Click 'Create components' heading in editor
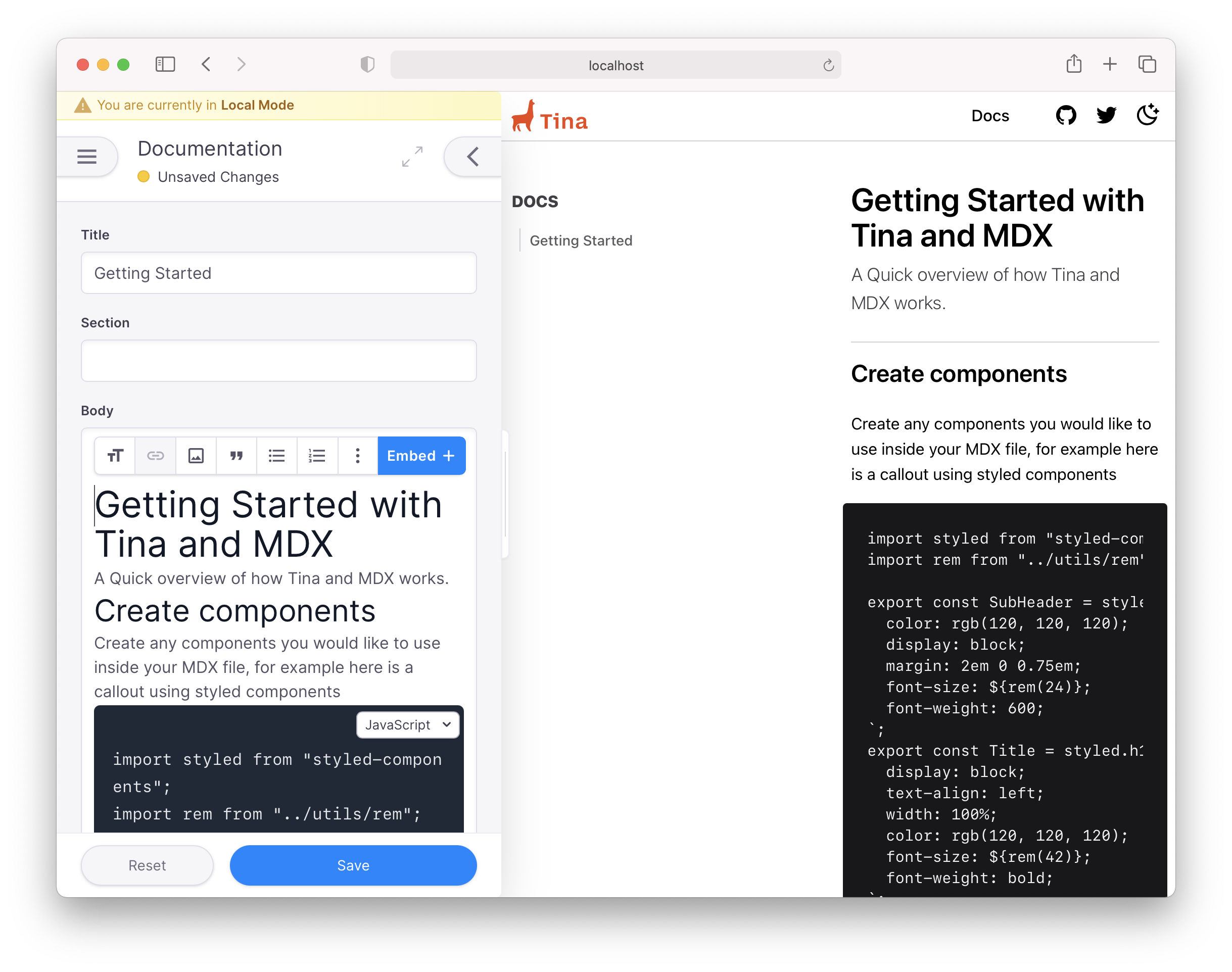This screenshot has width=1232, height=972. click(x=235, y=611)
